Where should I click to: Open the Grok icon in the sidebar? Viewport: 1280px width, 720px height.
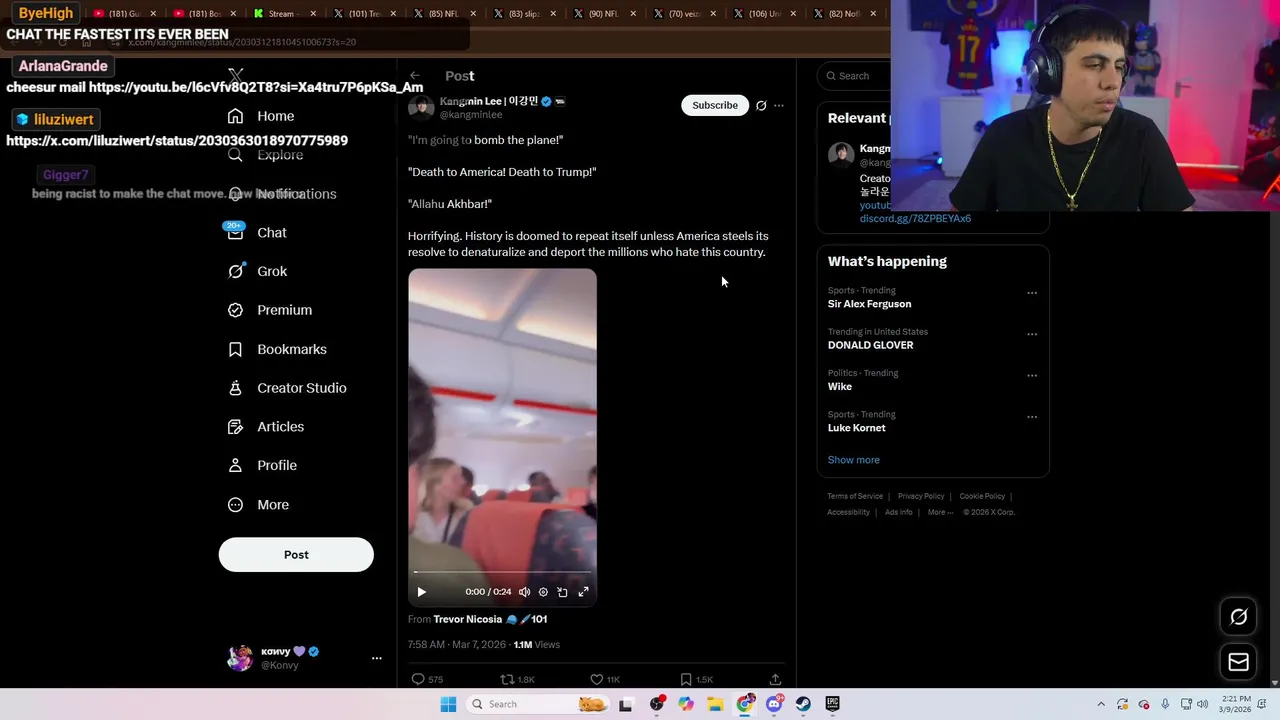click(235, 271)
